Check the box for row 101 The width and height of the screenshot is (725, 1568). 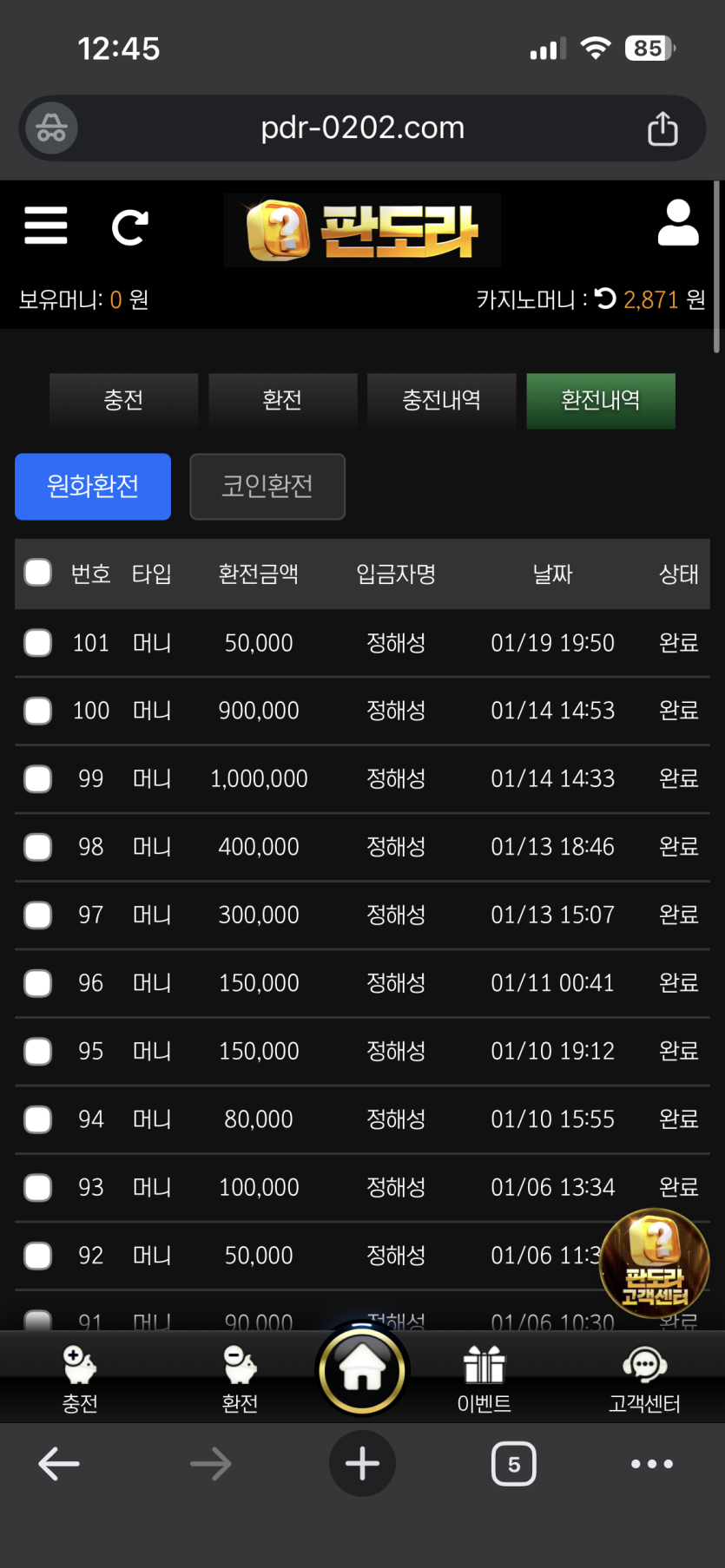[38, 643]
